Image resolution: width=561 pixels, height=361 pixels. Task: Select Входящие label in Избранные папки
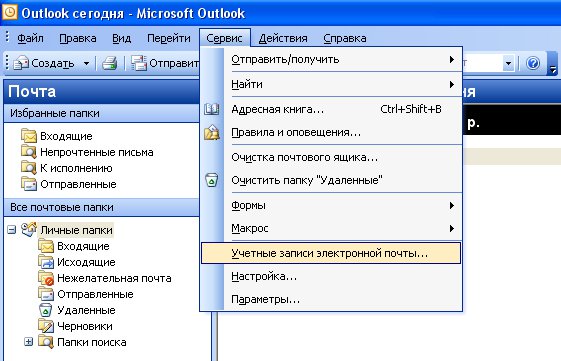pyautogui.click(x=66, y=136)
